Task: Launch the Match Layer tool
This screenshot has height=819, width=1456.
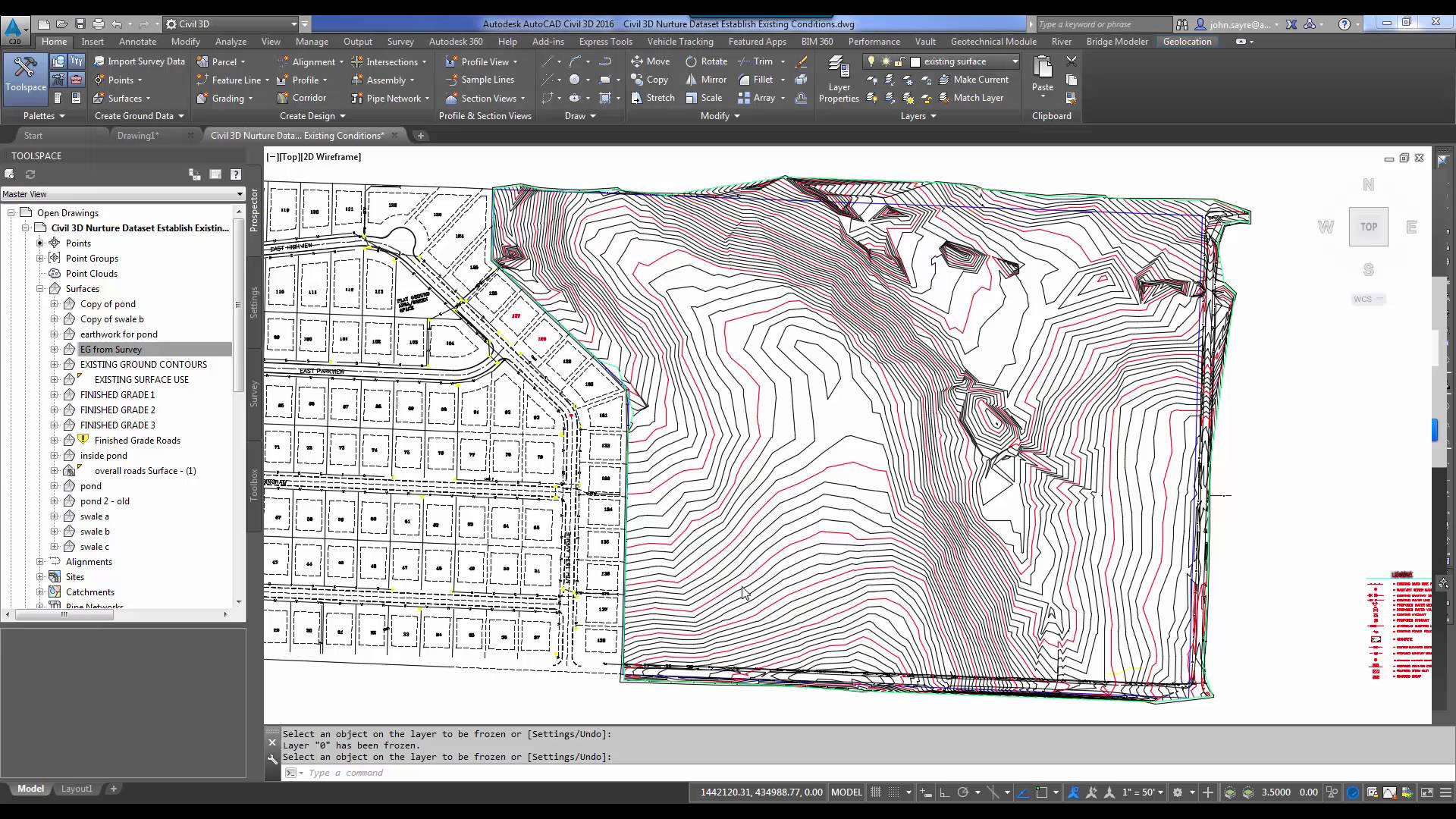Action: (x=974, y=98)
